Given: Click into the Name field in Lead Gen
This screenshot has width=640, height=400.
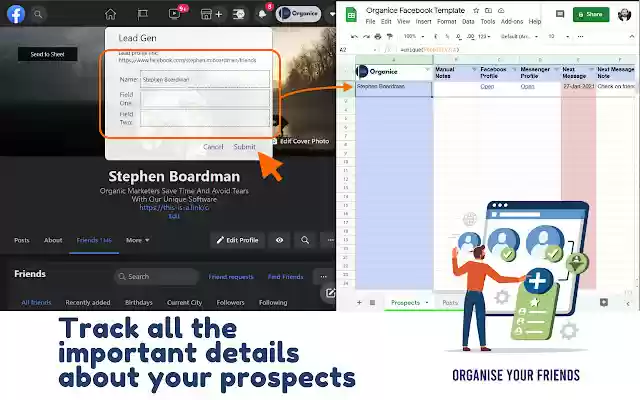Looking at the screenshot, I should tap(205, 79).
